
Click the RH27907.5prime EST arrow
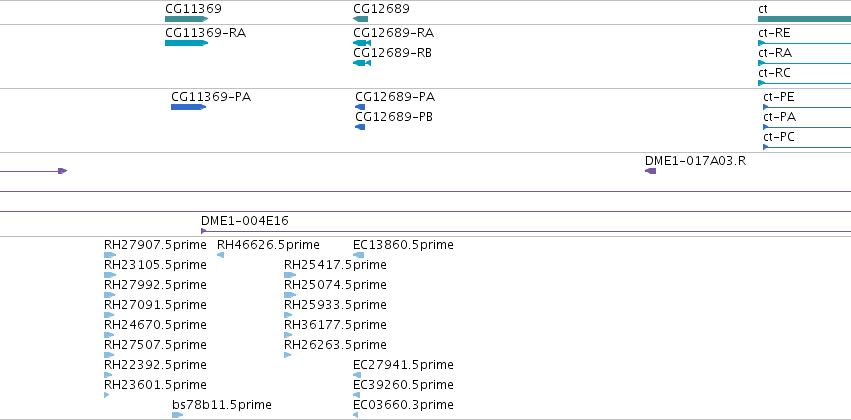click(110, 255)
